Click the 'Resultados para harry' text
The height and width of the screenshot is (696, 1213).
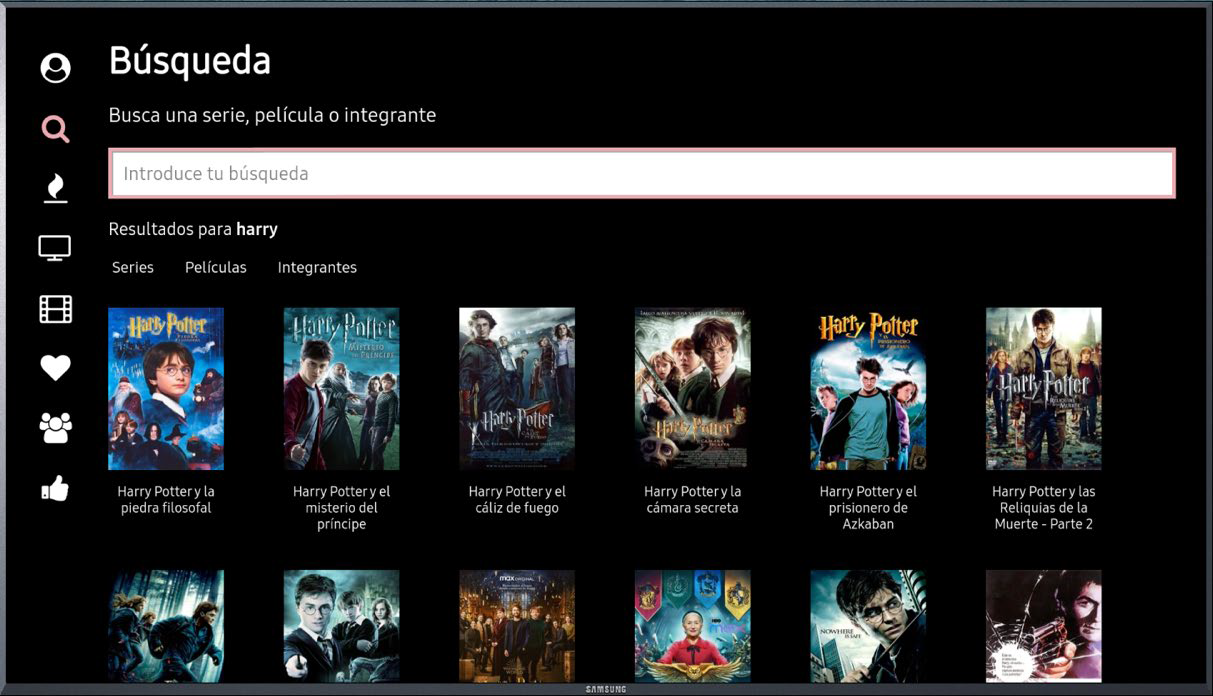tap(193, 229)
